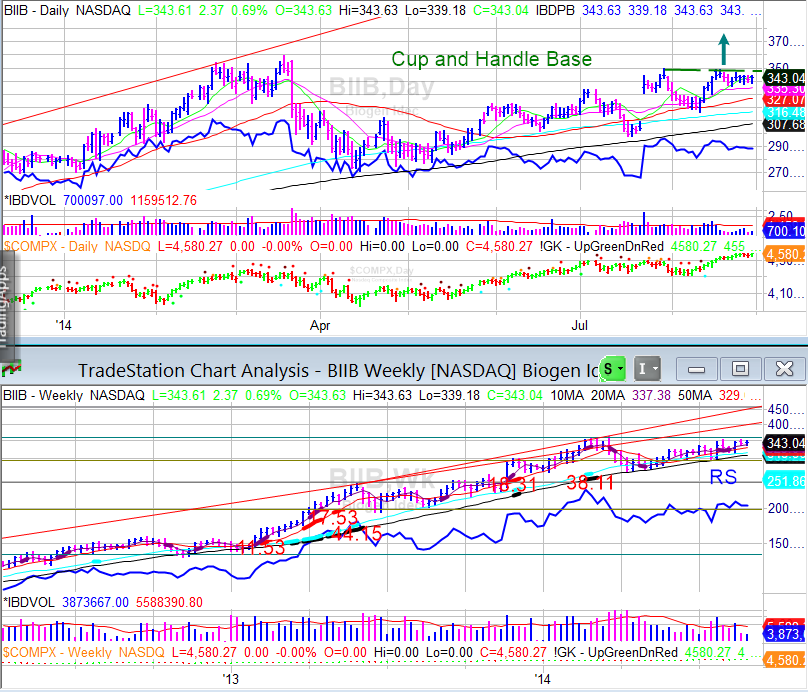Screen dimensions: 808x692
Task: Click the 'Jul' date label on daily axis
Action: 580,326
